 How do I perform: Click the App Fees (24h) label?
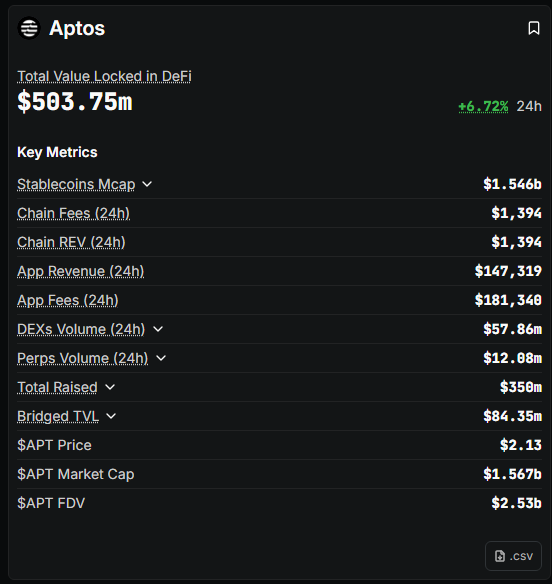(68, 301)
